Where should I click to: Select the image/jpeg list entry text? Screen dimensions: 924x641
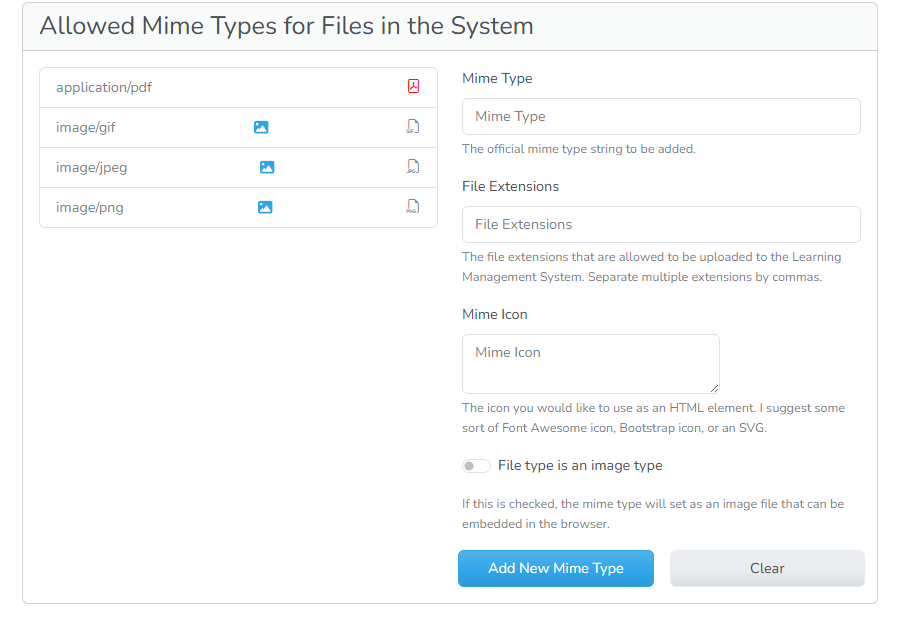(92, 168)
